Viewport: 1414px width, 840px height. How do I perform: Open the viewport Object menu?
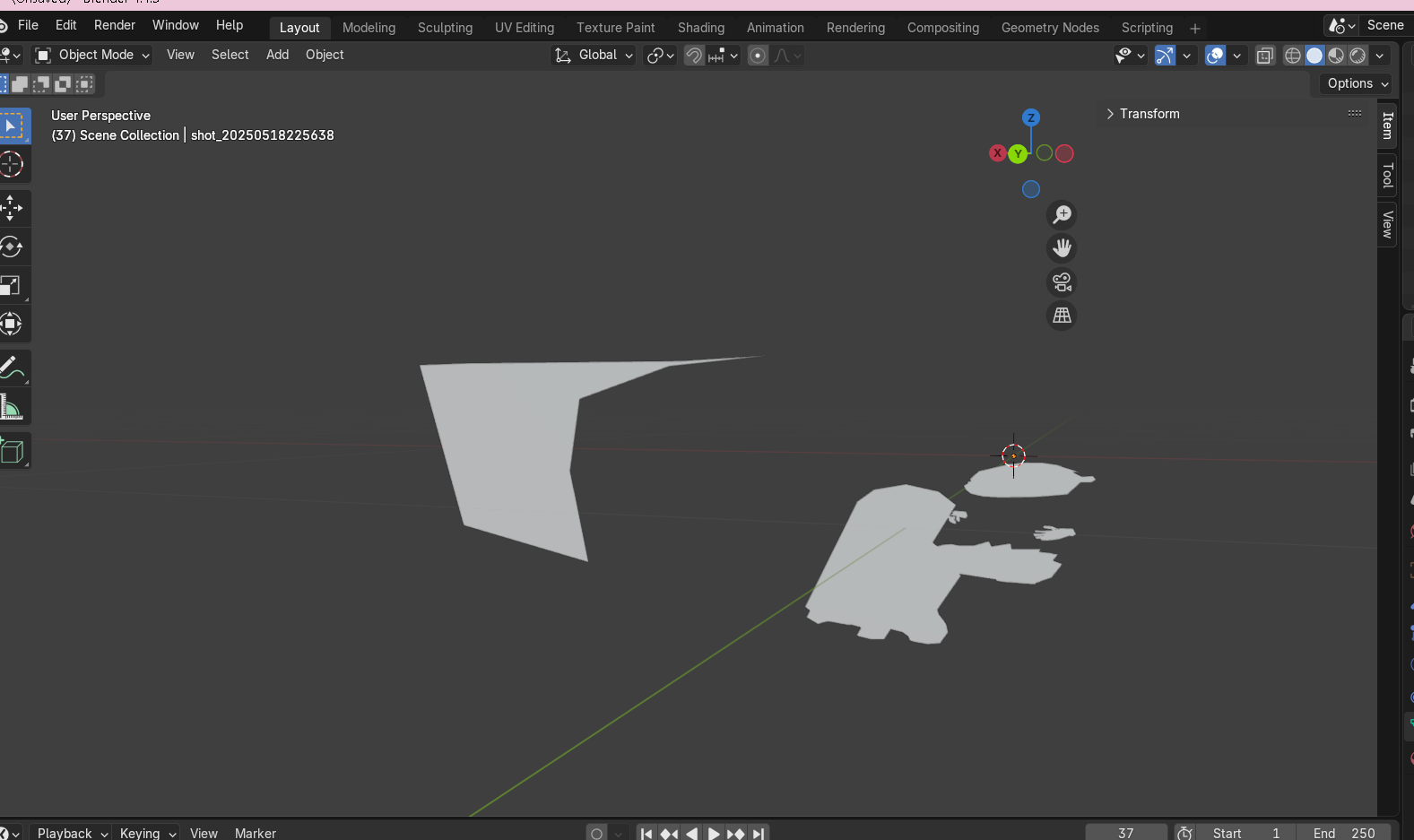[x=325, y=55]
